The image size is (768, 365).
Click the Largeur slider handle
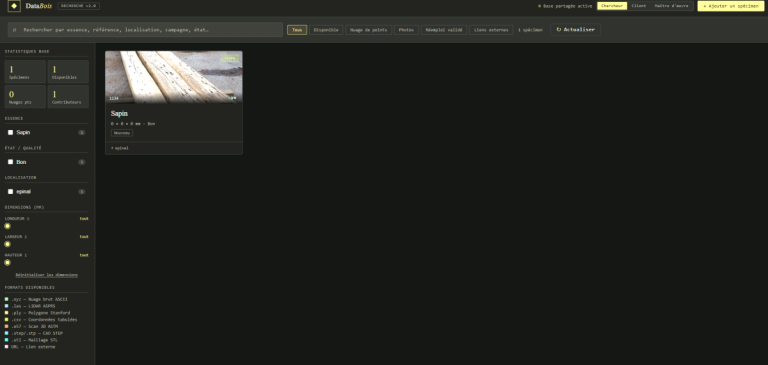(7, 244)
